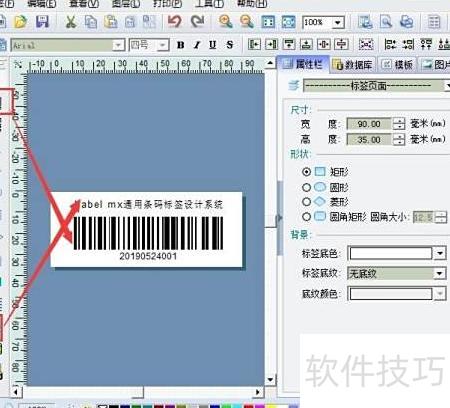This screenshot has height=408, width=450.
Task: Click the canvas vertical scrollbar up arrow
Action: pos(270,63)
